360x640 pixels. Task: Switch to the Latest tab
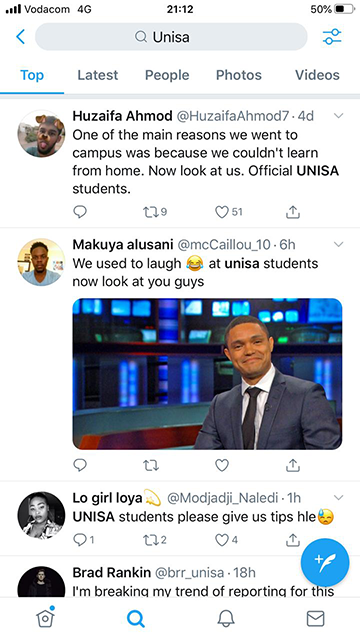click(98, 75)
